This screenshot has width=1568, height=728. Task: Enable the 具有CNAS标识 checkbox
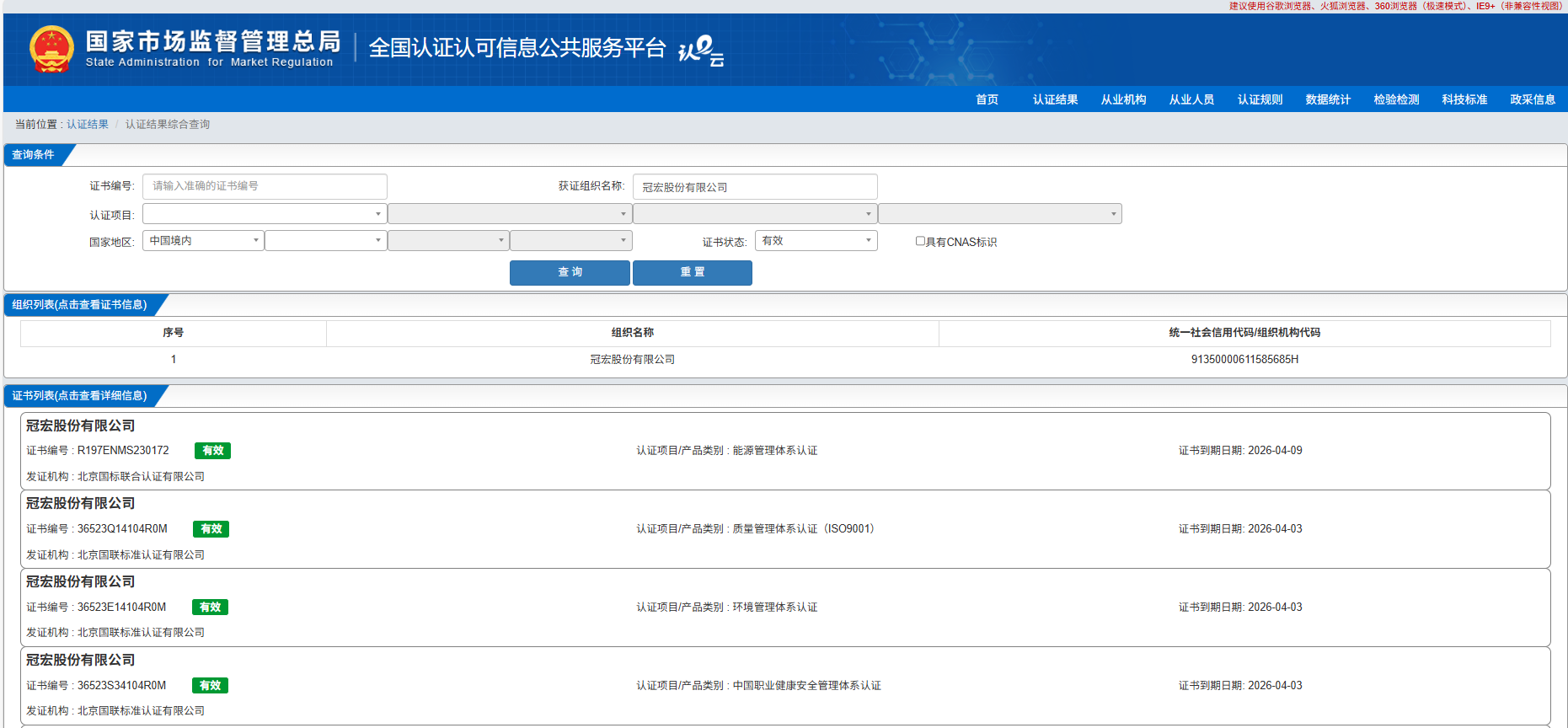coord(920,241)
